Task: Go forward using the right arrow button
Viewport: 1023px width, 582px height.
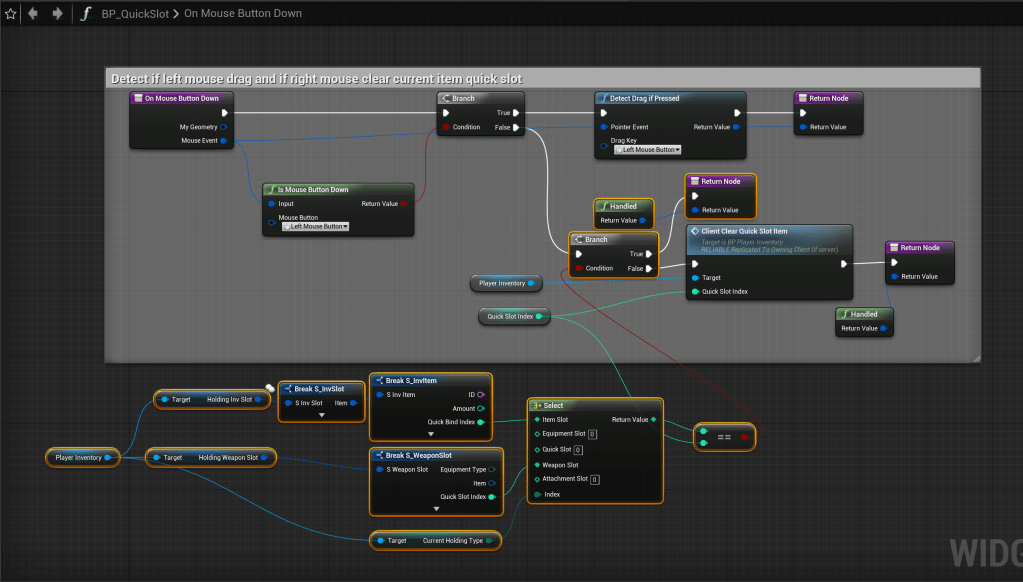Action: click(x=57, y=14)
